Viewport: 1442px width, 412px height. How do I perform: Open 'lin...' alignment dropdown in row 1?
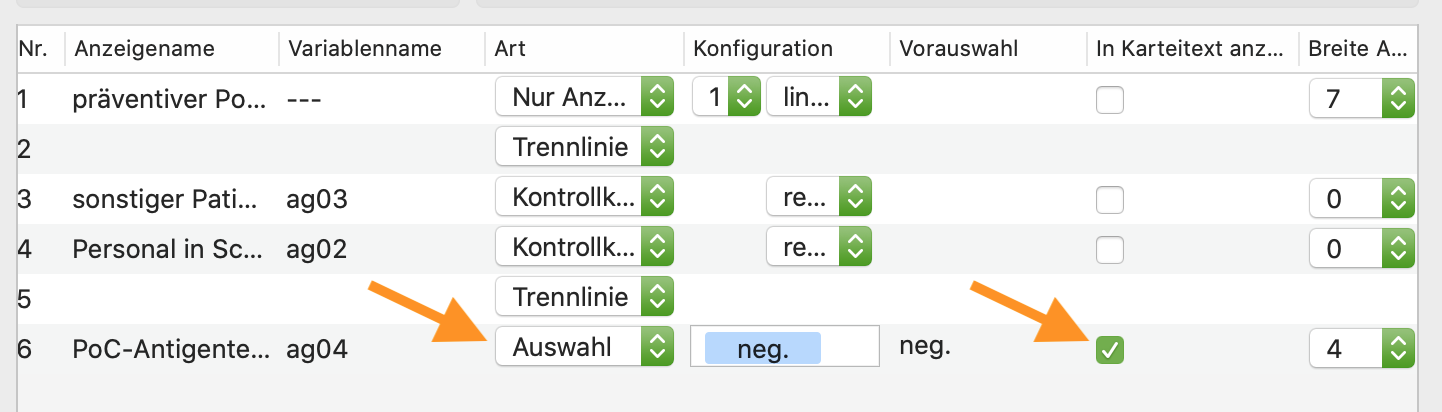coord(819,97)
